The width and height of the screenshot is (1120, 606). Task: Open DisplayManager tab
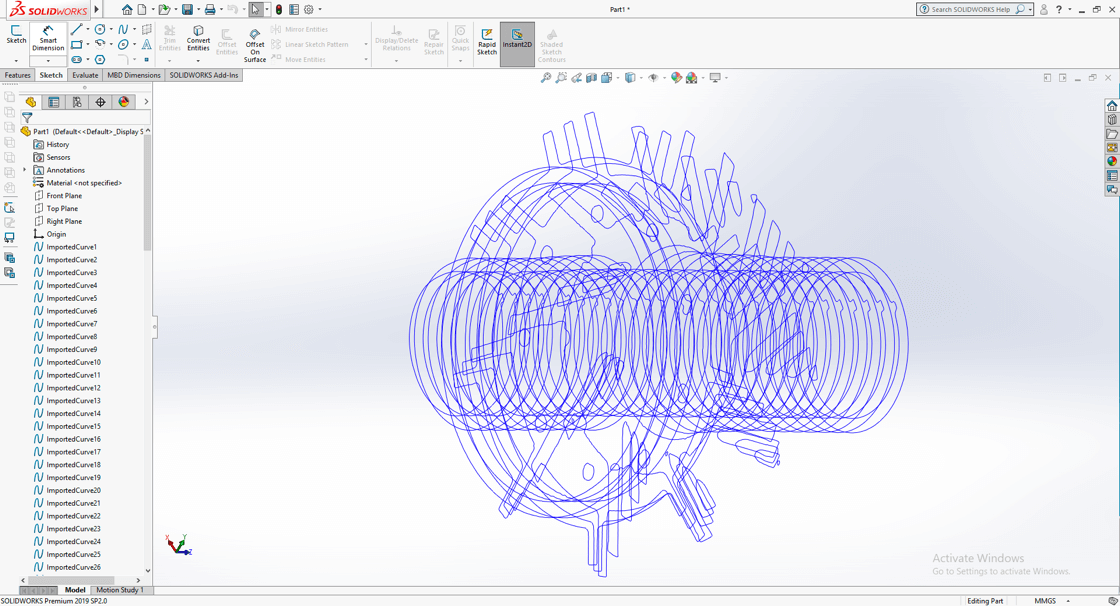coord(124,102)
